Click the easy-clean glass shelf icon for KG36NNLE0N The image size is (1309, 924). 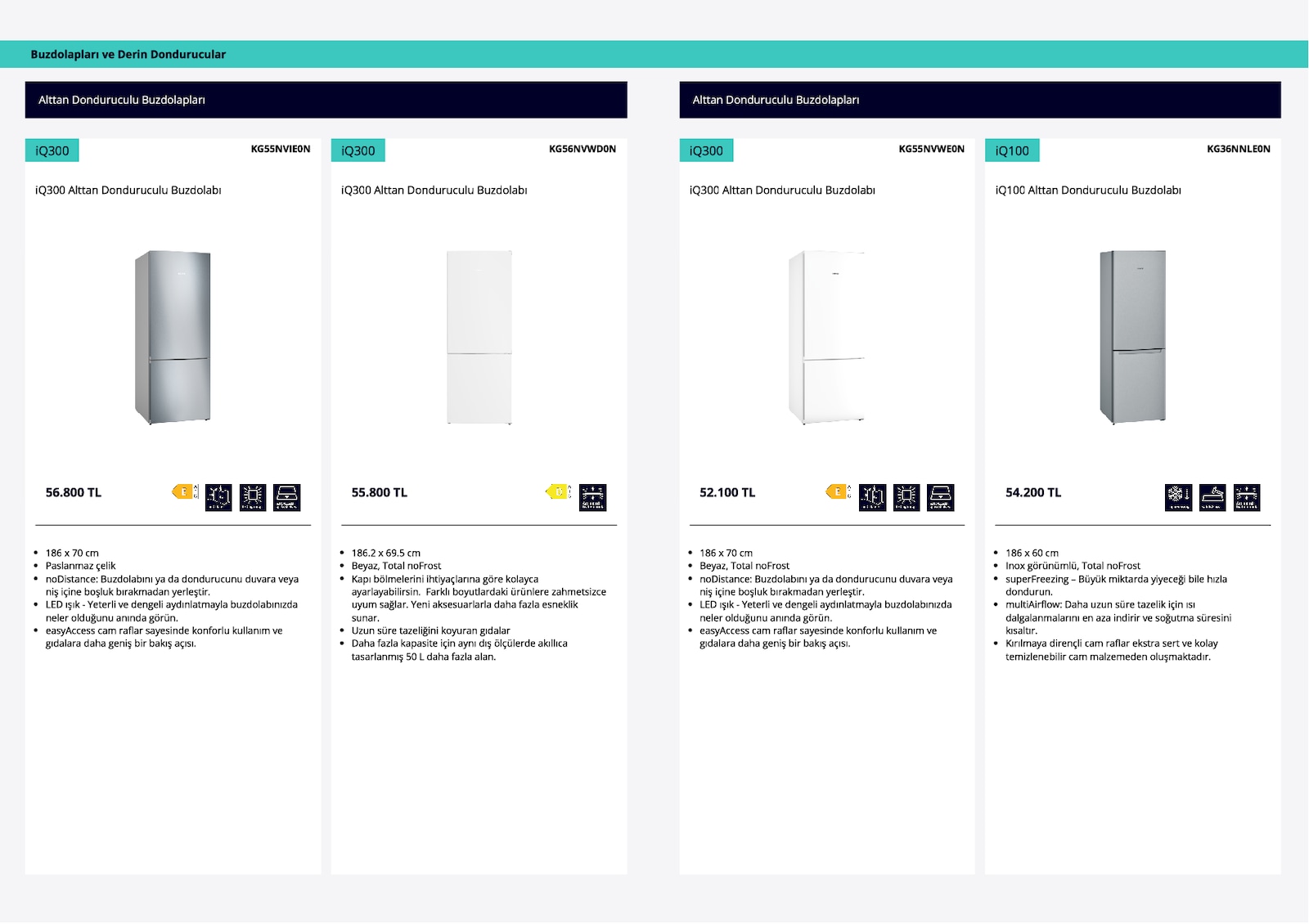pos(1213,497)
